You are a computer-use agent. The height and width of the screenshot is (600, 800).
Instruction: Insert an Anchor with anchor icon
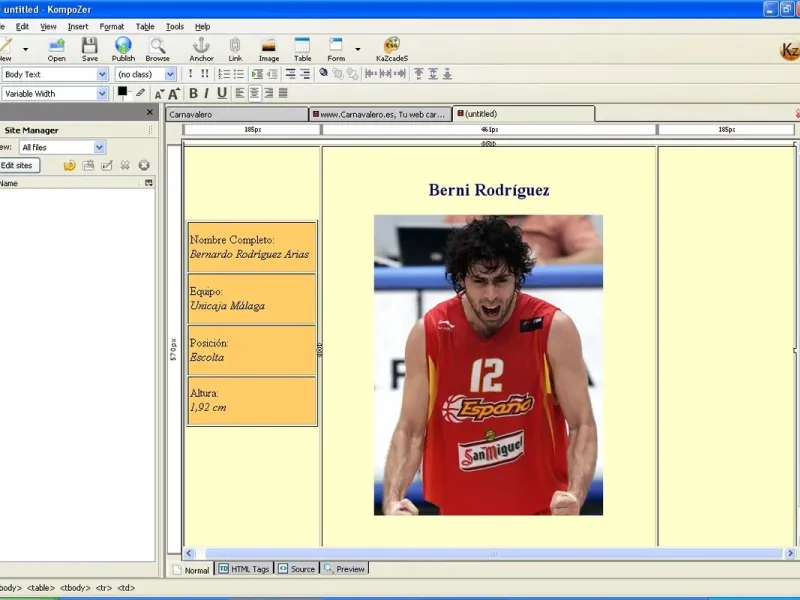tap(202, 49)
